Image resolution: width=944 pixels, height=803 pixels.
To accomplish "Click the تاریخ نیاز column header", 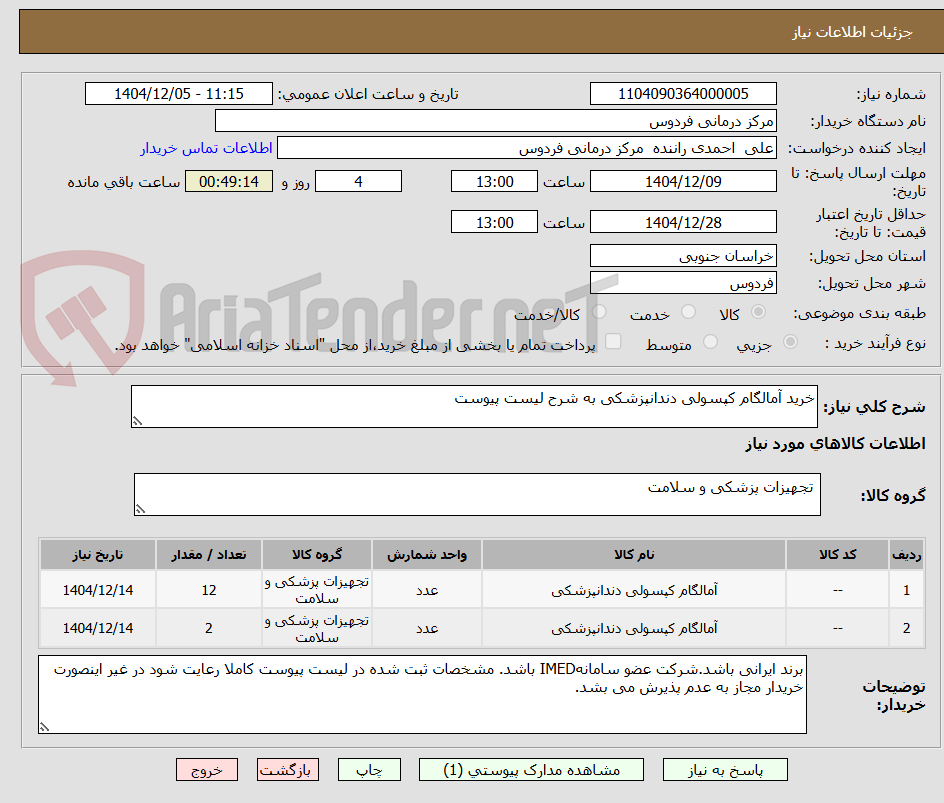I will [x=98, y=554].
